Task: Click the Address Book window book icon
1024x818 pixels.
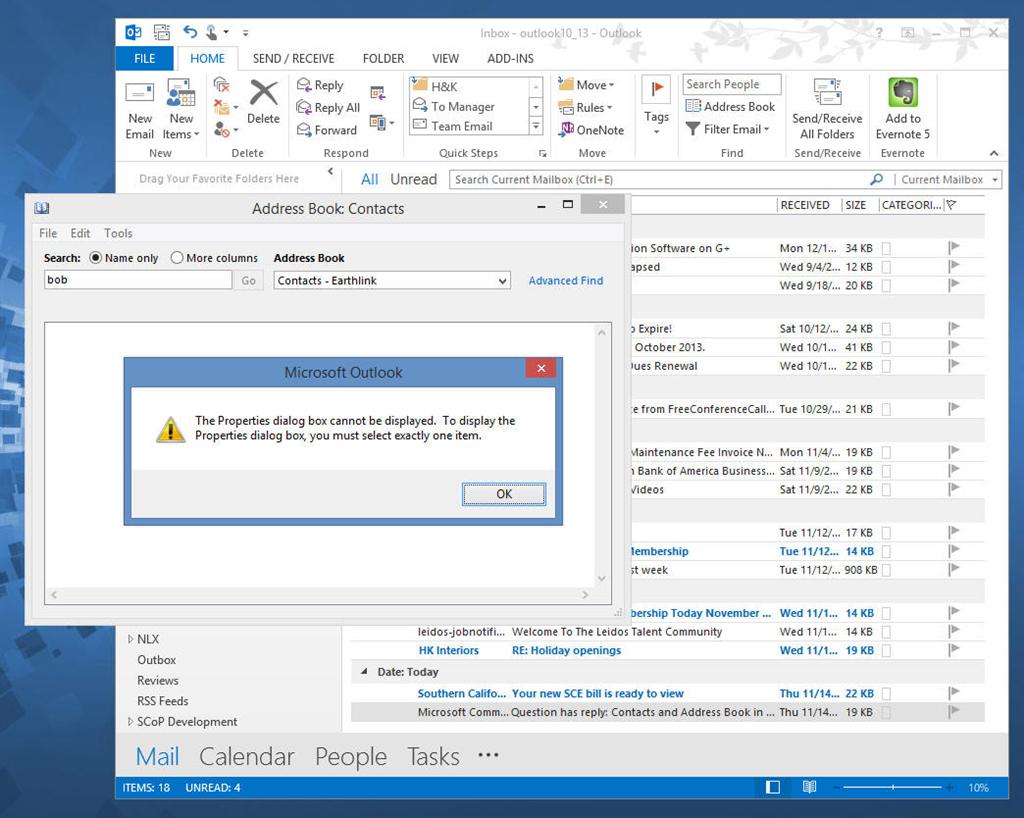Action: coord(42,208)
